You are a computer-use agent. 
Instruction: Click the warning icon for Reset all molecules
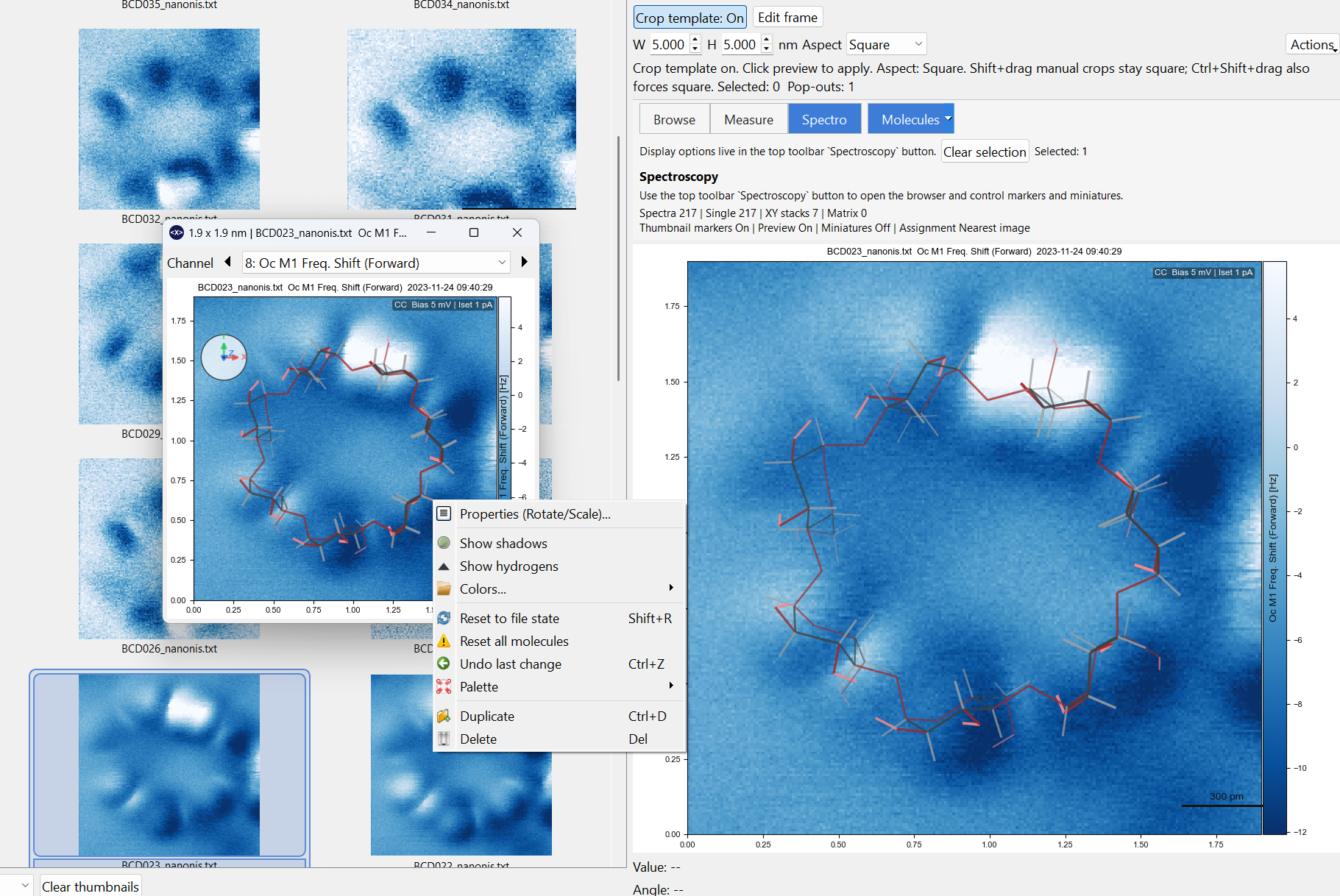click(x=444, y=641)
